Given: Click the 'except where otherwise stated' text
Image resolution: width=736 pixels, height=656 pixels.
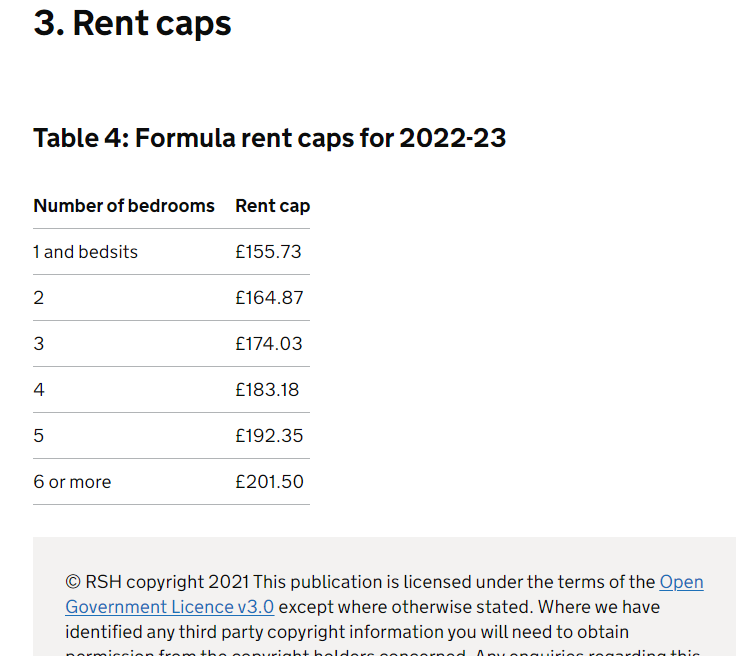Looking at the screenshot, I should click(x=406, y=607).
